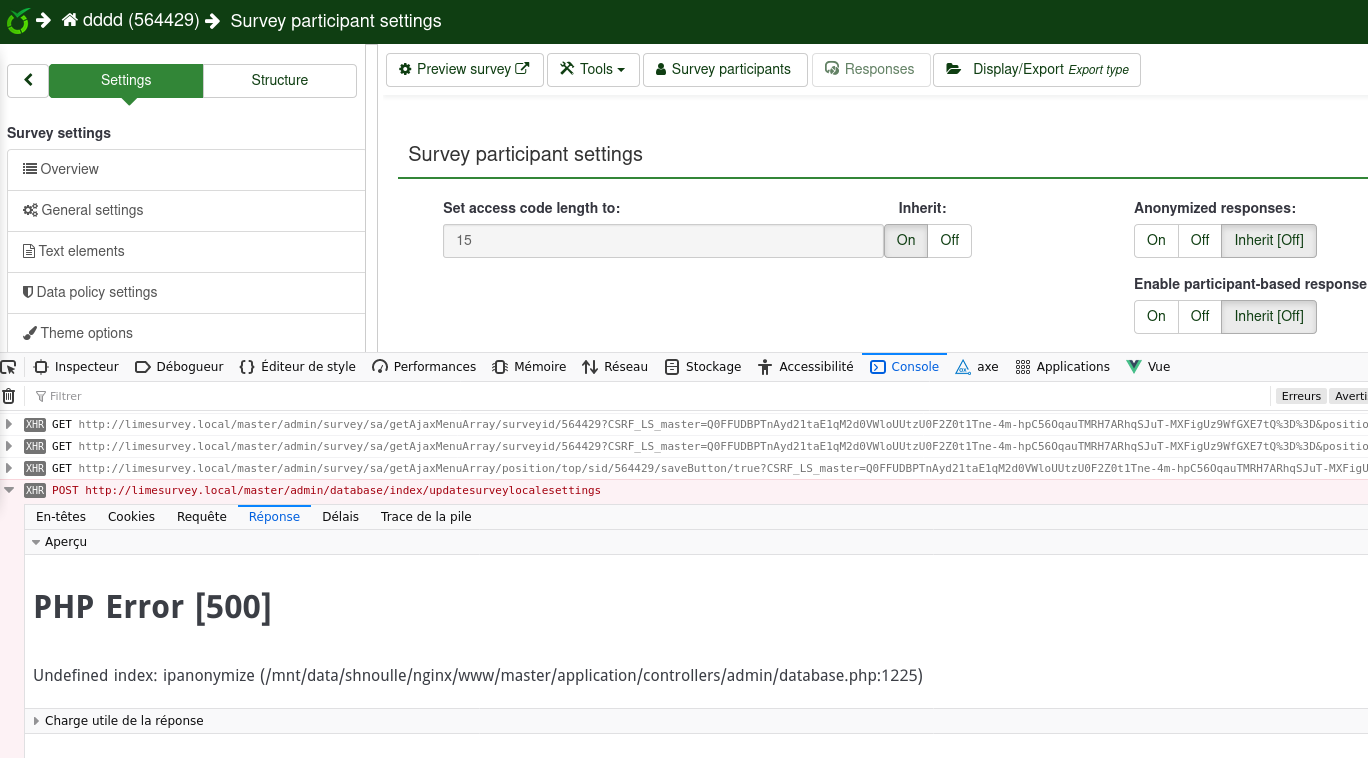Viewport: 1368px width, 758px height.
Task: Set participant-based response to Off
Action: 1199,316
